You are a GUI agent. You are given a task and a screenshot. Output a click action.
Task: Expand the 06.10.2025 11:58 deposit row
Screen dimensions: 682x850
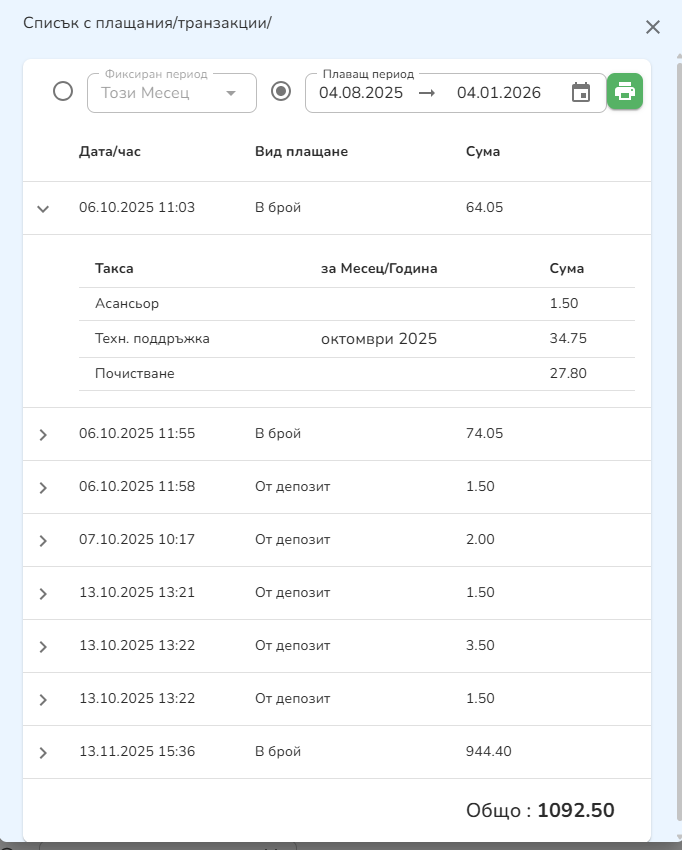pyautogui.click(x=43, y=488)
